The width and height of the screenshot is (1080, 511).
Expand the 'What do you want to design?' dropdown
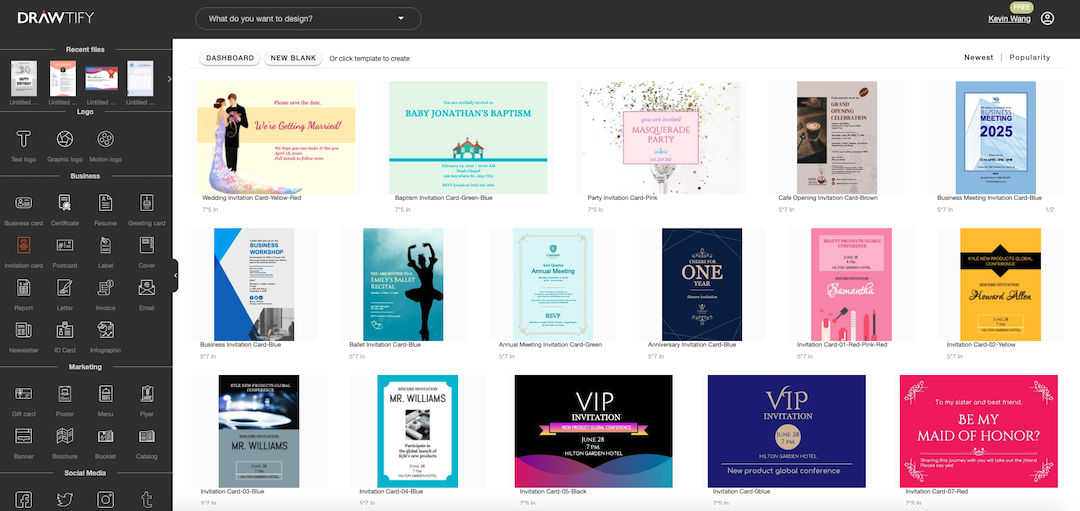pyautogui.click(x=307, y=19)
